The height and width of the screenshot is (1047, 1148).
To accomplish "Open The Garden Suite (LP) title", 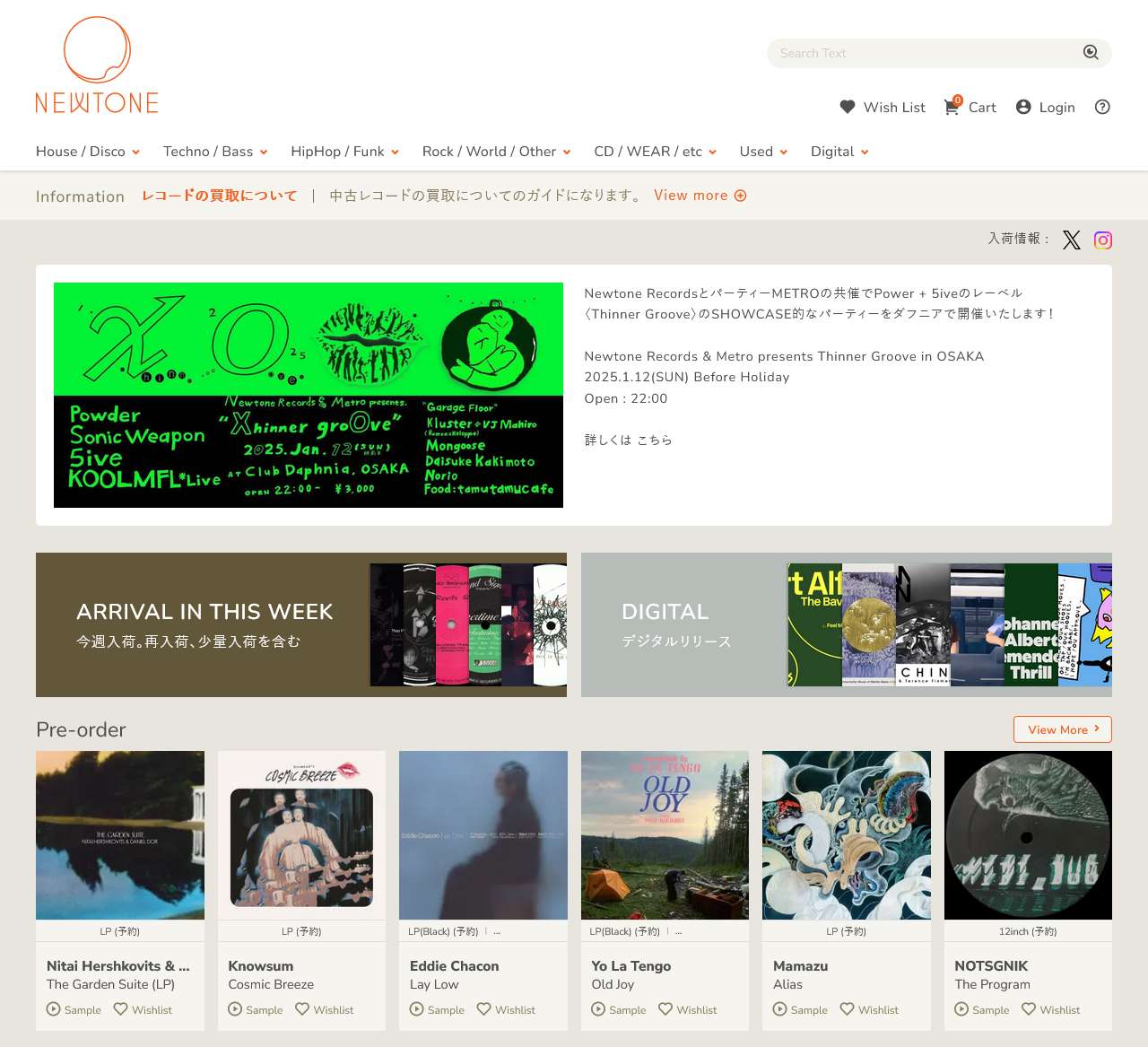I will 110,984.
